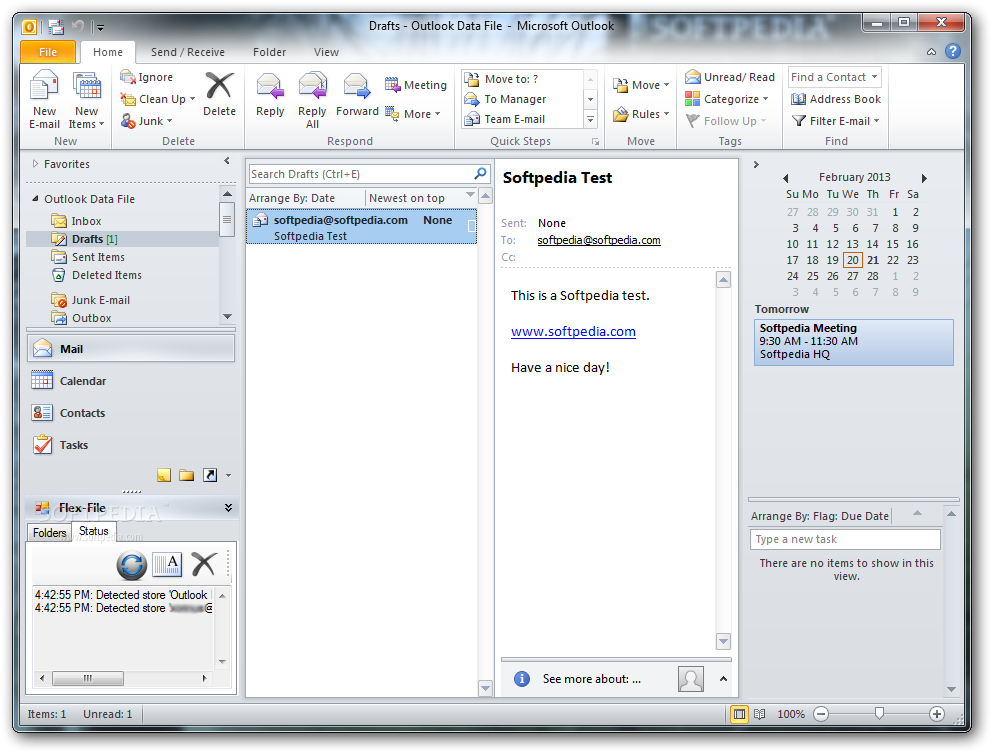The height and width of the screenshot is (753, 992).
Task: Collapse the Flex-File panel chevron
Action: point(228,507)
